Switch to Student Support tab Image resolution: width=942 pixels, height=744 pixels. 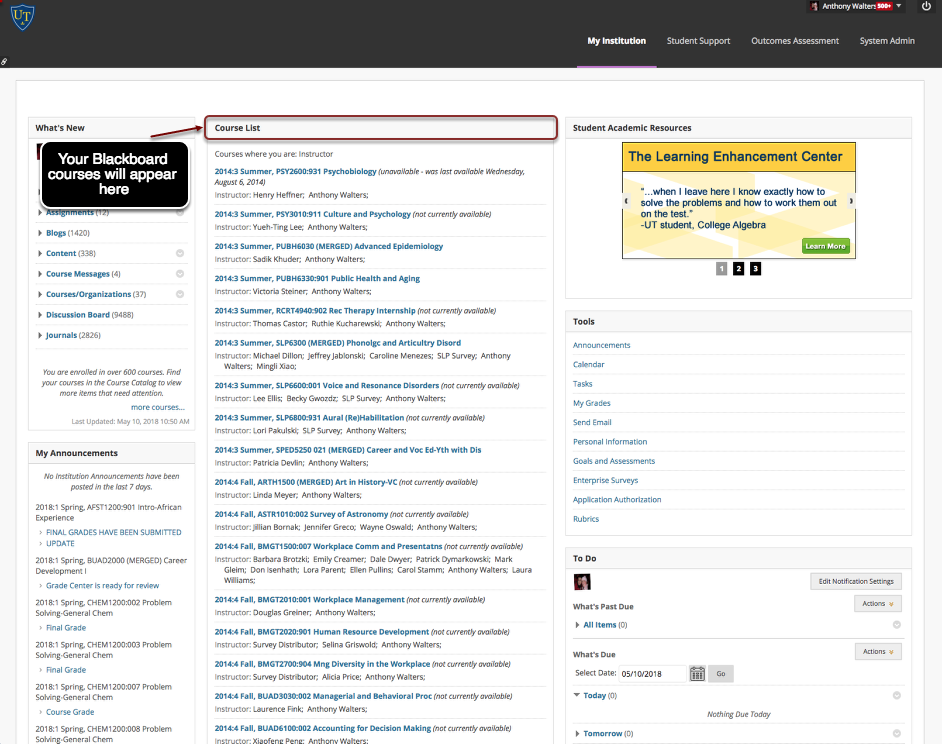698,41
